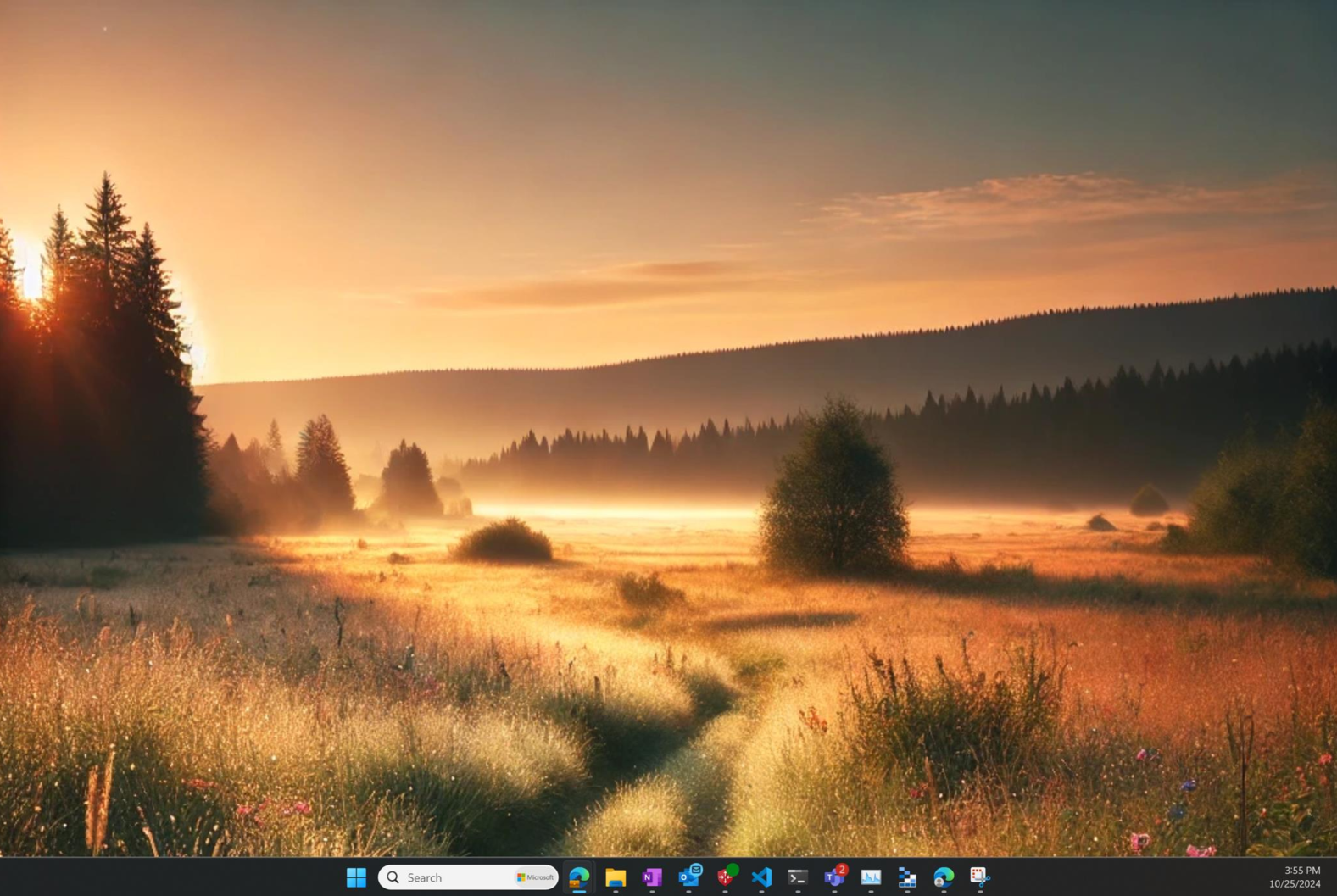Viewport: 1337px width, 896px height.
Task: Click the Microsoft logo badge in Search
Action: pyautogui.click(x=535, y=877)
